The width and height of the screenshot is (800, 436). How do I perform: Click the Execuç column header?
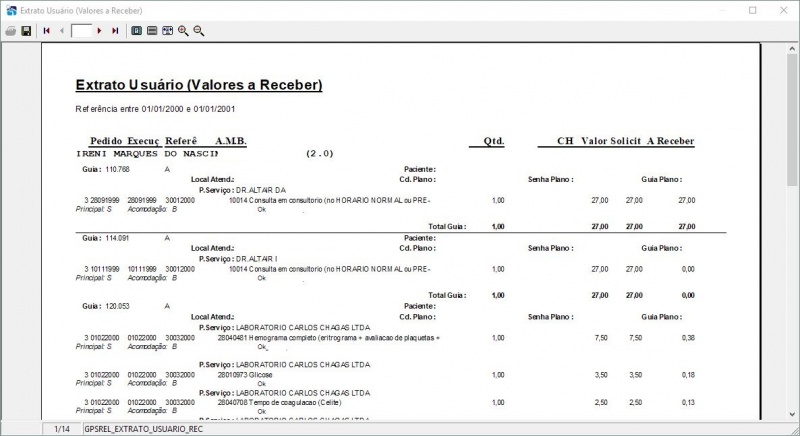pyautogui.click(x=143, y=141)
